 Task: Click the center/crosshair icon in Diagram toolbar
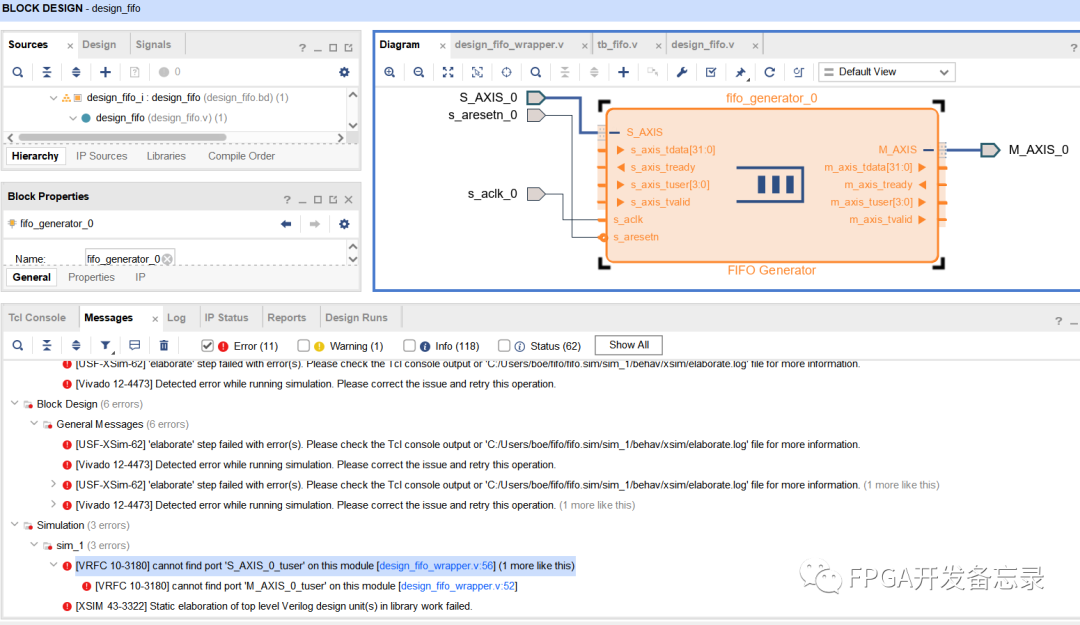(x=506, y=72)
